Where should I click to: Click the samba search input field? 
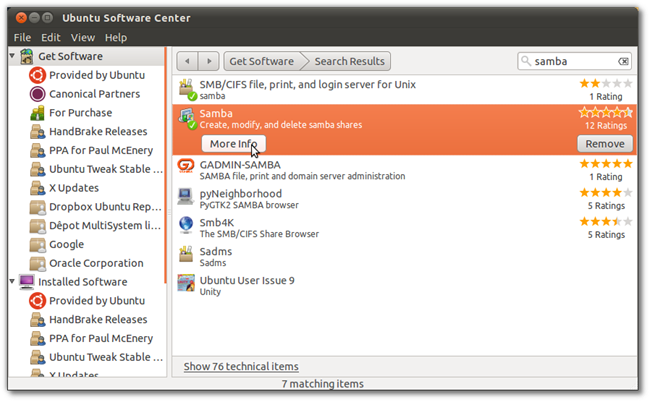[572, 61]
